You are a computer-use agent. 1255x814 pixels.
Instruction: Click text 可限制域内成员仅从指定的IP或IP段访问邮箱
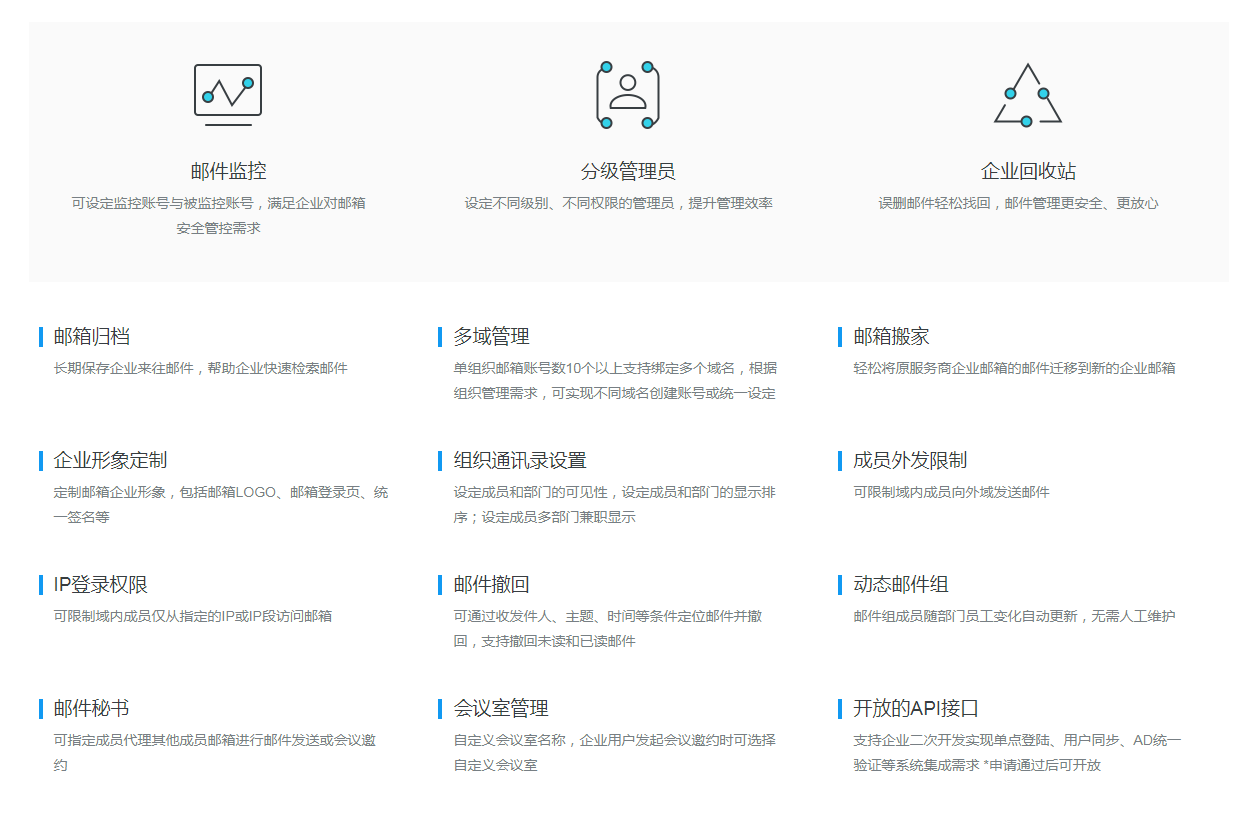coord(192,616)
